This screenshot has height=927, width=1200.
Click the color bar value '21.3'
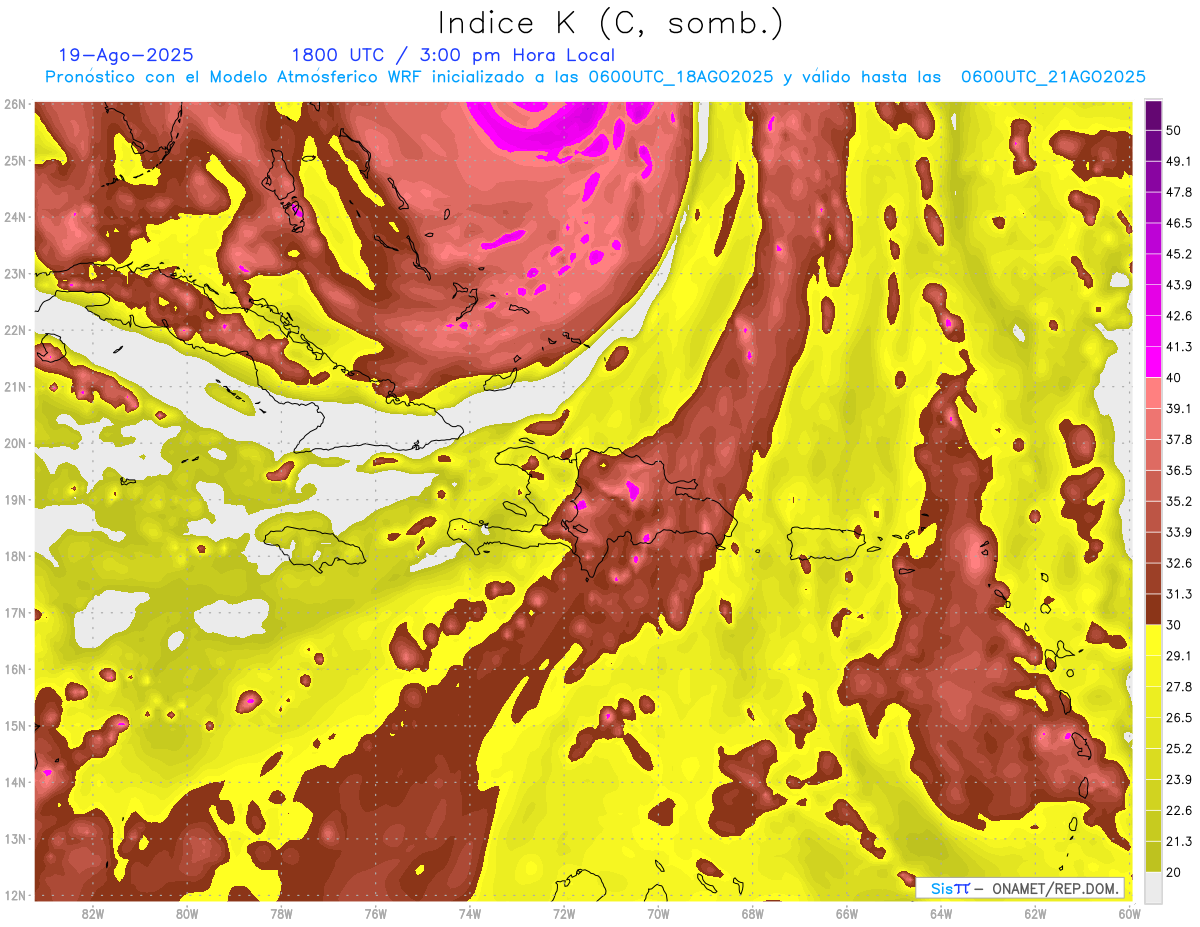[1178, 841]
